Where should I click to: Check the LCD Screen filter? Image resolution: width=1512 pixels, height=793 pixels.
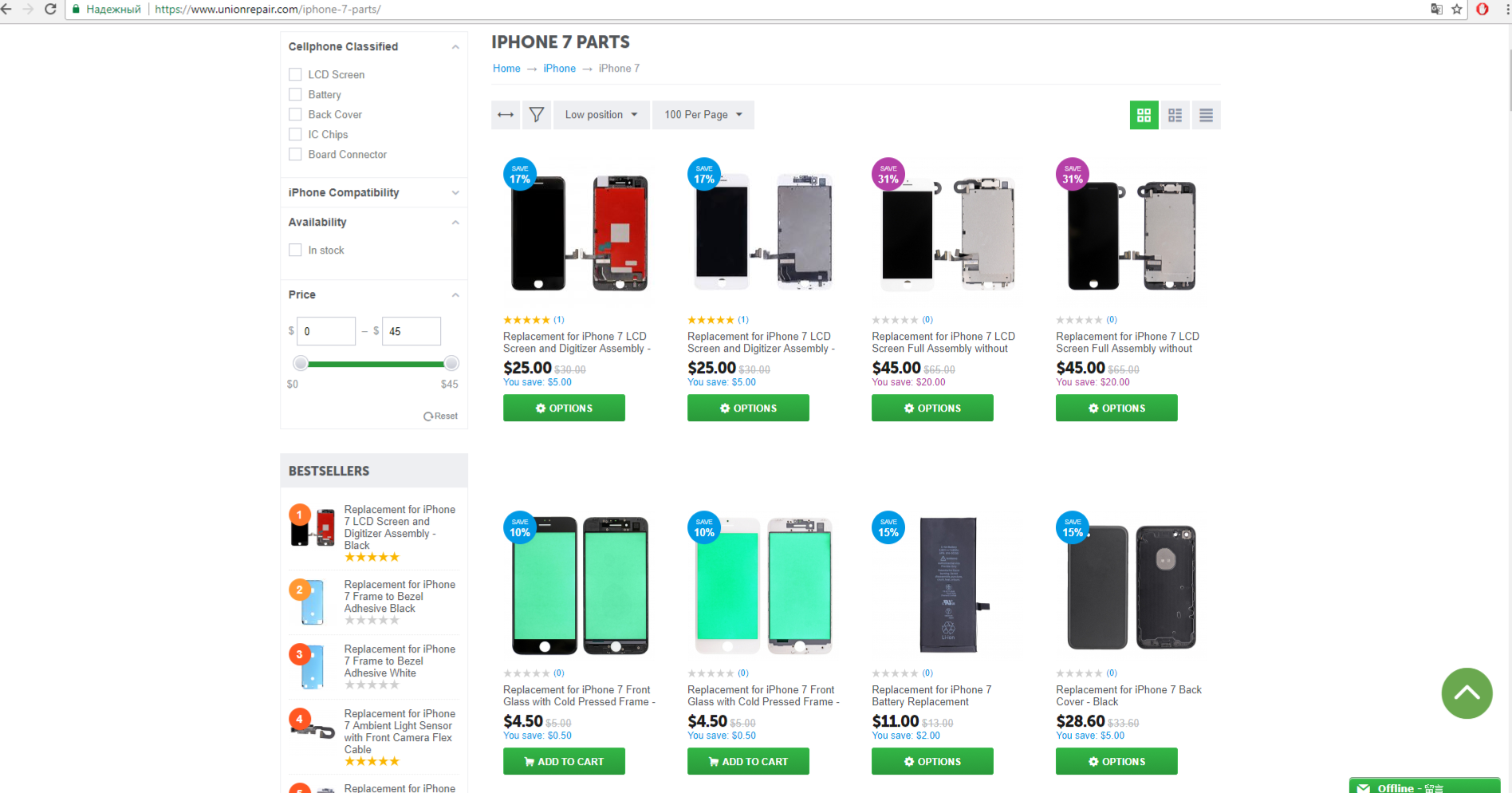pos(295,74)
